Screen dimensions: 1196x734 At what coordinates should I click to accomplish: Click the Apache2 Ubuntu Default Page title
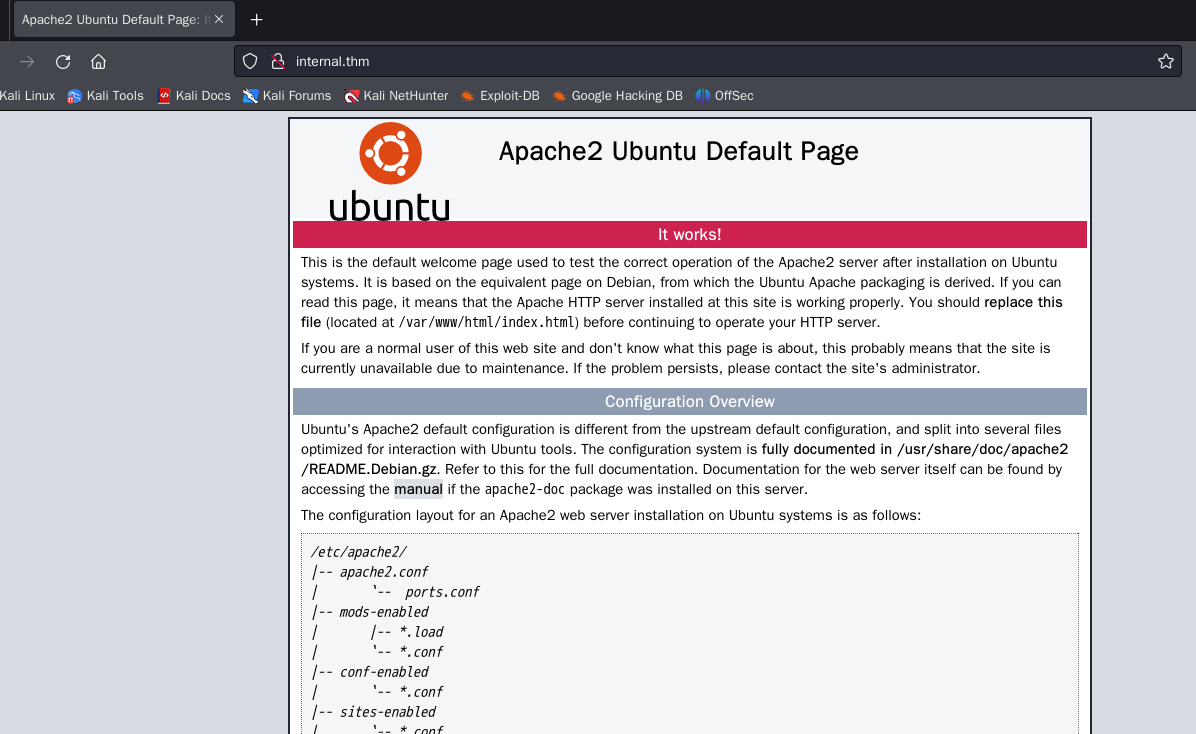click(678, 151)
